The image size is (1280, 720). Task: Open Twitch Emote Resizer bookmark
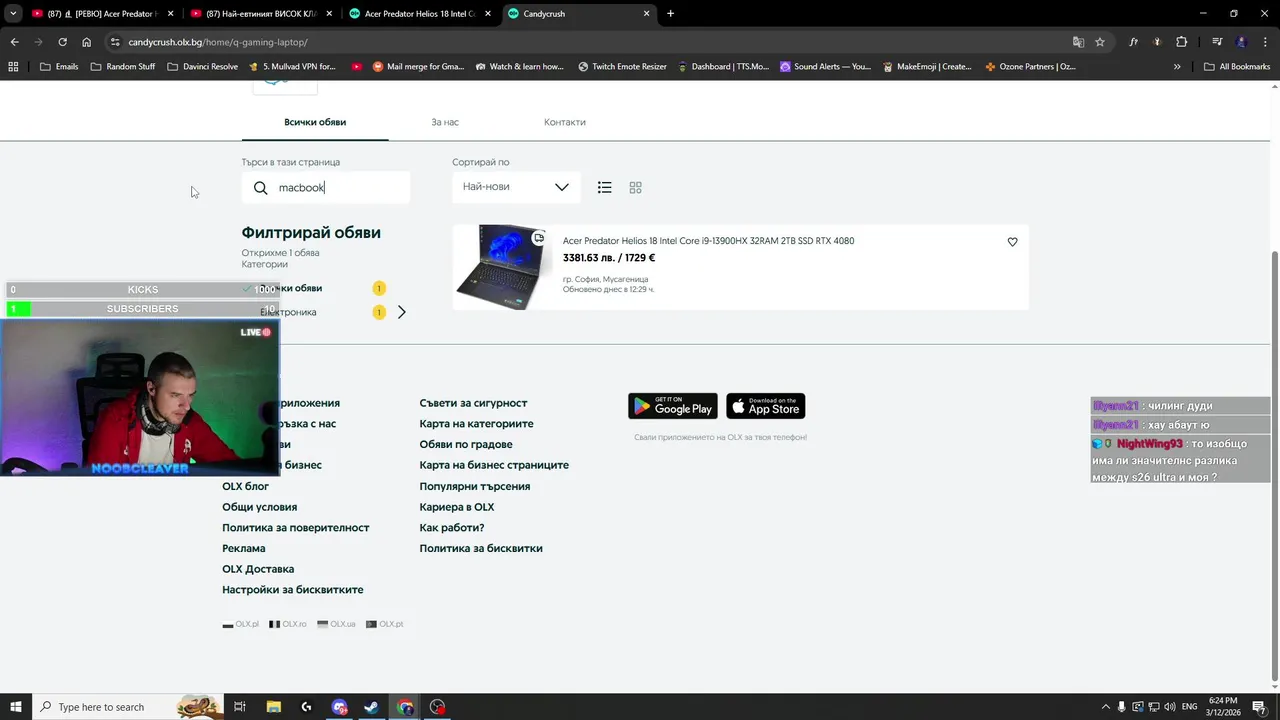(x=622, y=66)
